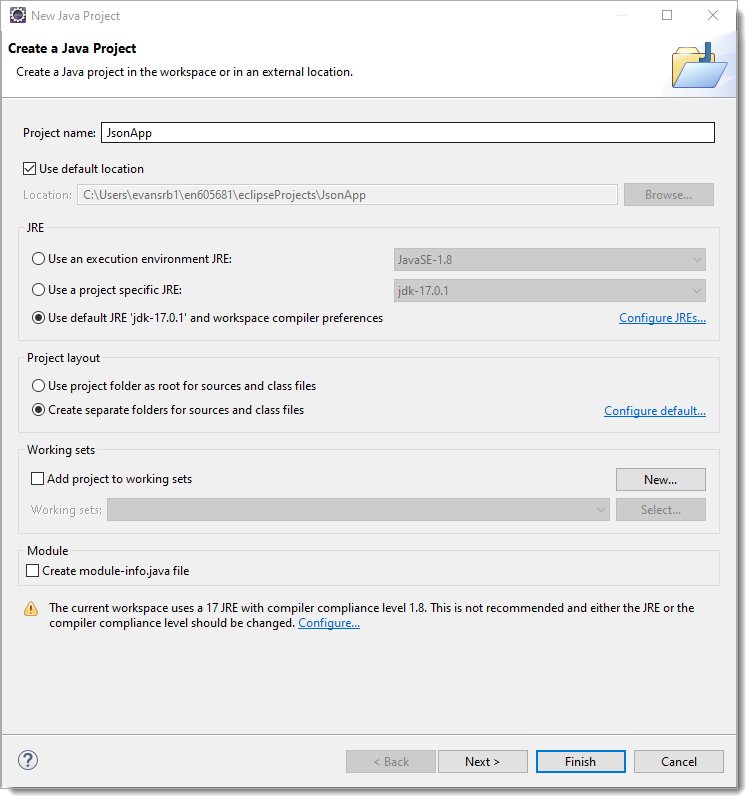Uncheck Use default location checkbox
The width and height of the screenshot is (753, 804).
coord(29,169)
